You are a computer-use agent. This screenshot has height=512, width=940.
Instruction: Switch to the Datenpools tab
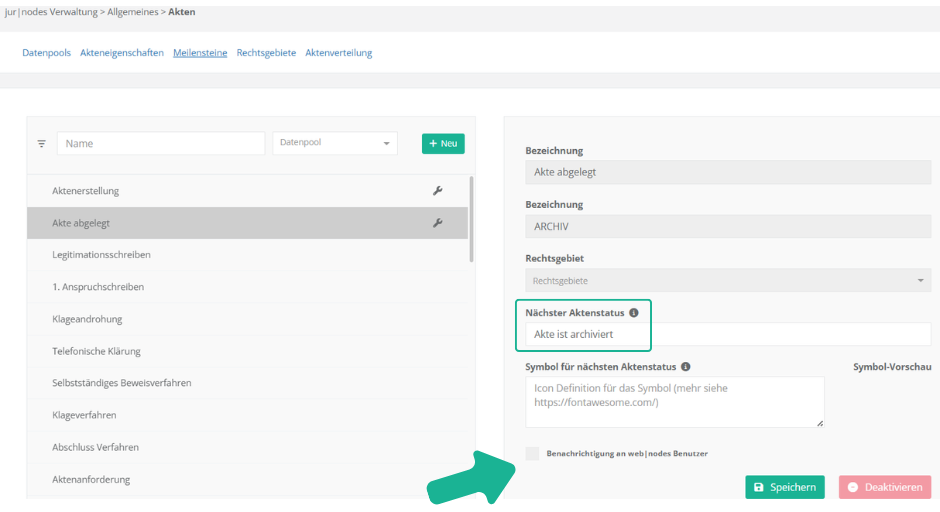[46, 53]
